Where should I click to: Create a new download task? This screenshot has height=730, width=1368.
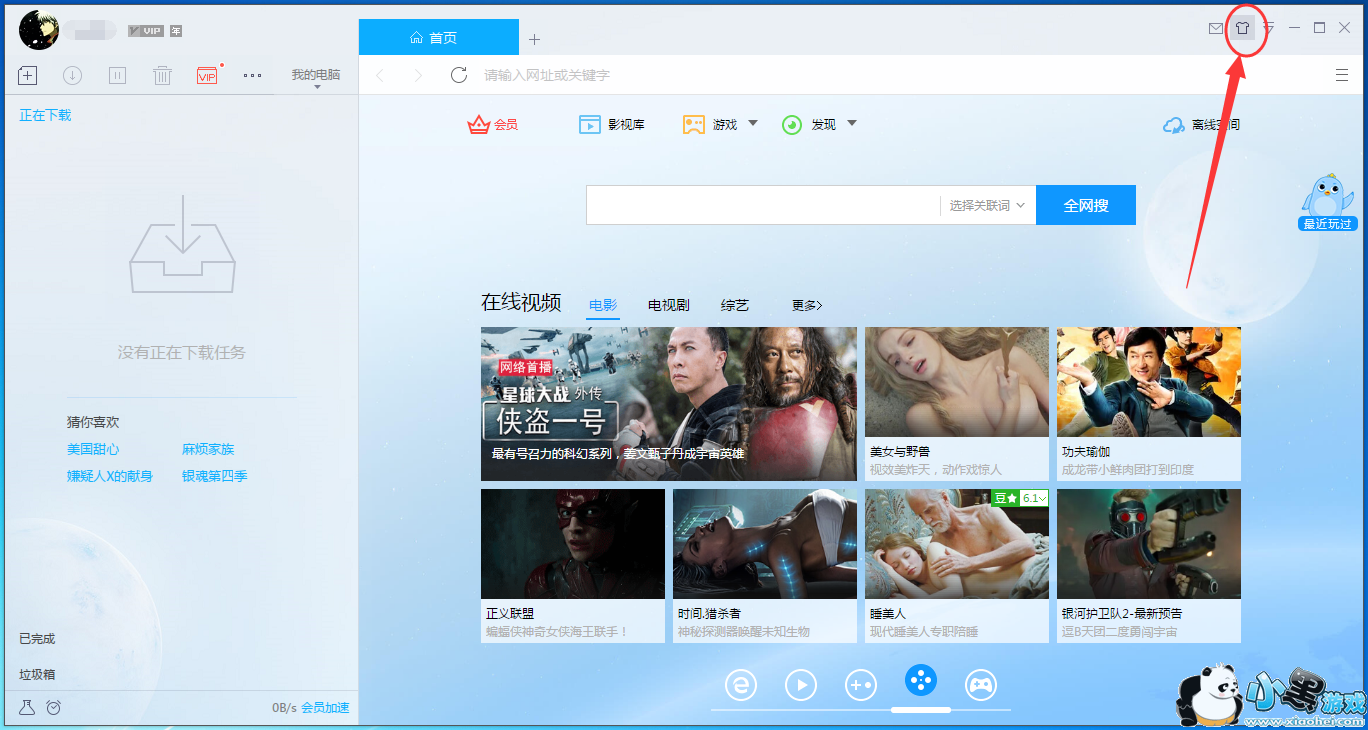point(27,75)
